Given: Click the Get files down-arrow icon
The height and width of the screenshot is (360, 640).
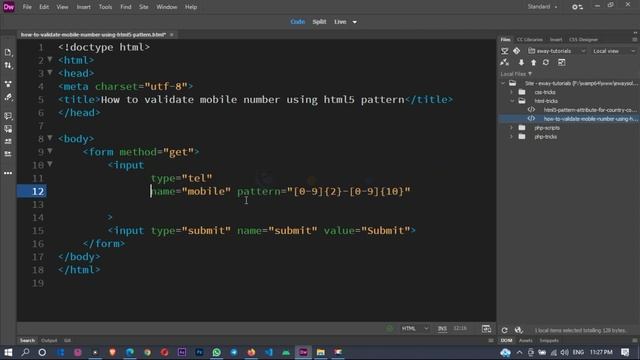Looking at the screenshot, I should [x=521, y=62].
